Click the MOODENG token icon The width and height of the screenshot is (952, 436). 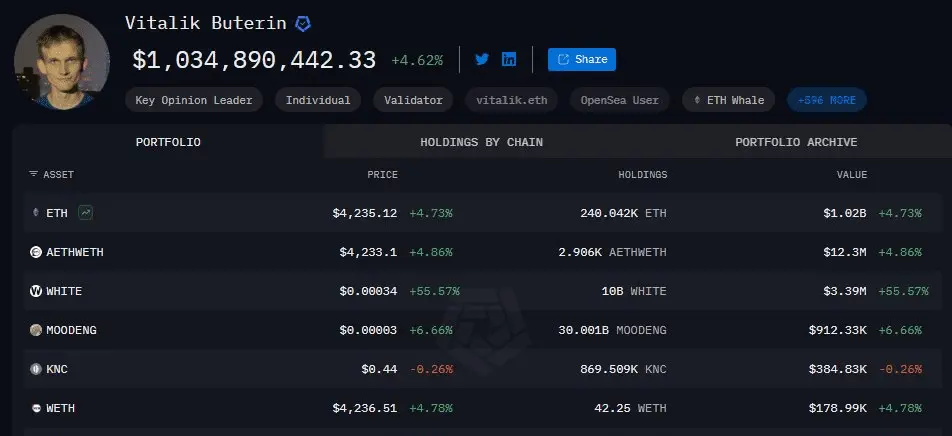(36, 330)
